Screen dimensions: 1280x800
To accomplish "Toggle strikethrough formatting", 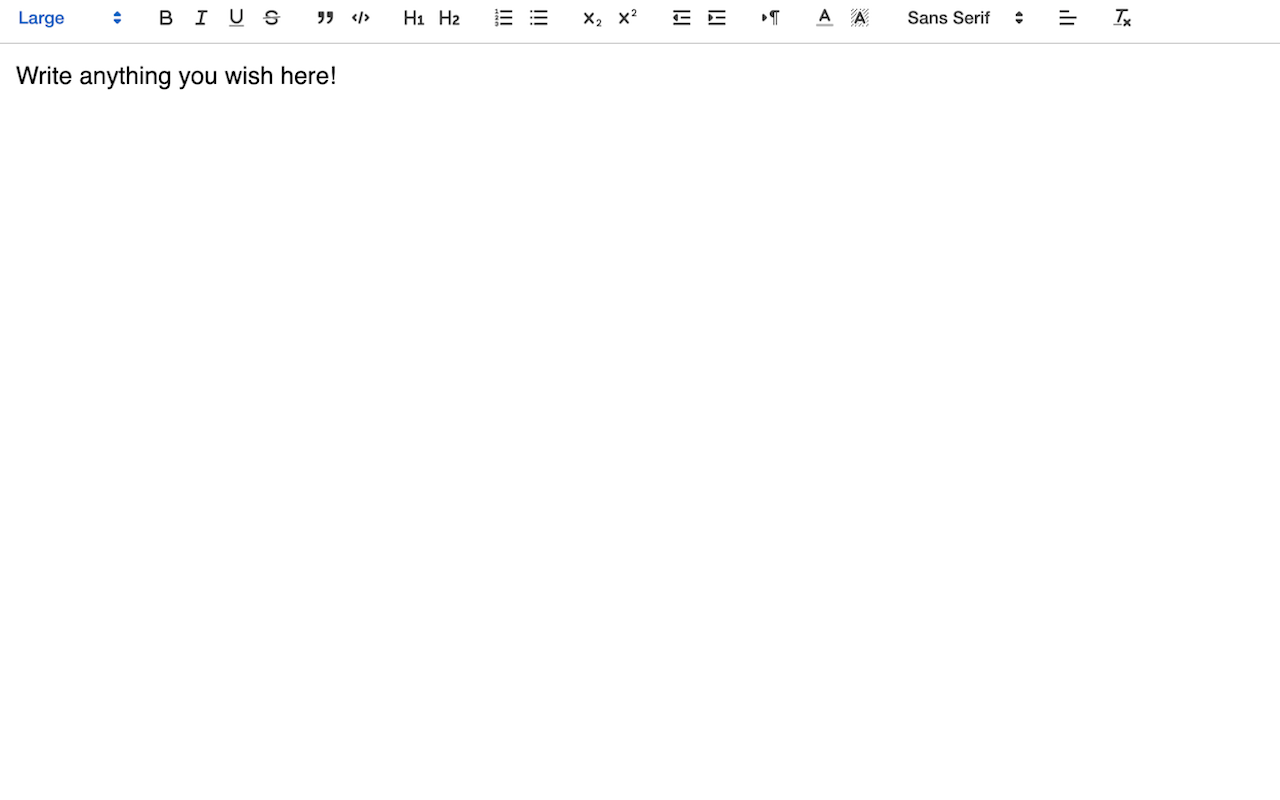I will tap(271, 18).
